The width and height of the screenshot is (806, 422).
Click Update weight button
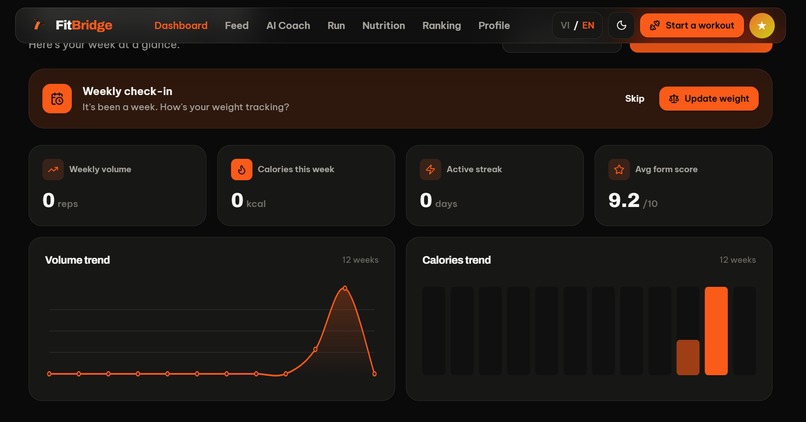pos(708,98)
